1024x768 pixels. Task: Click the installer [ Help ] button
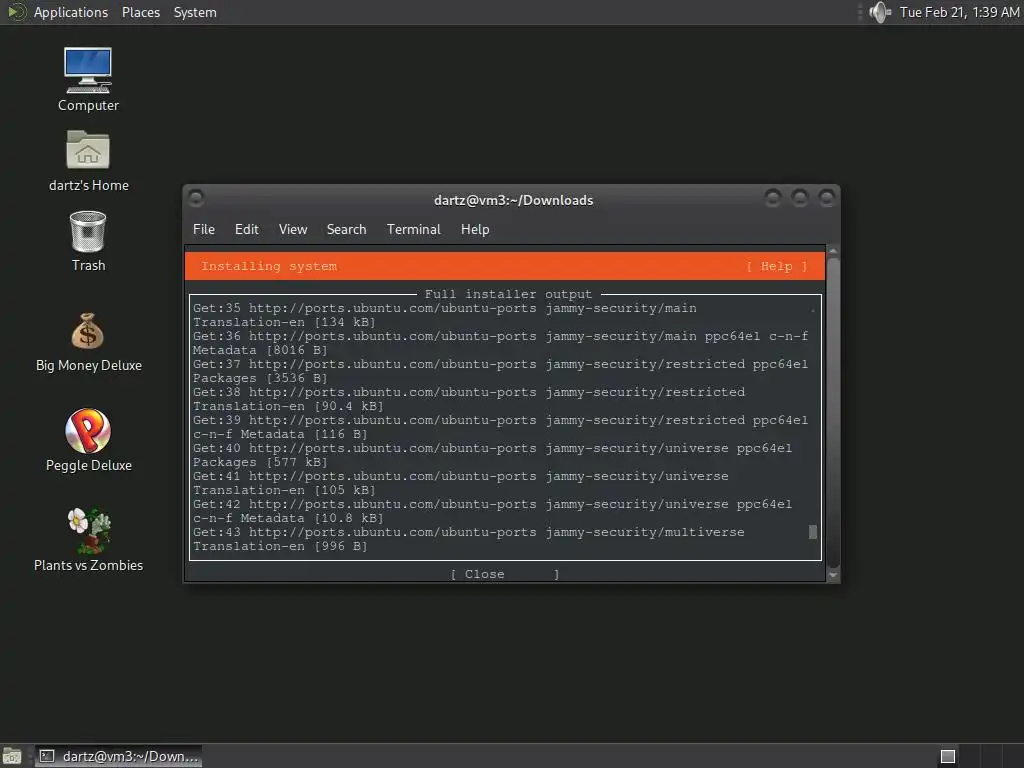point(776,266)
